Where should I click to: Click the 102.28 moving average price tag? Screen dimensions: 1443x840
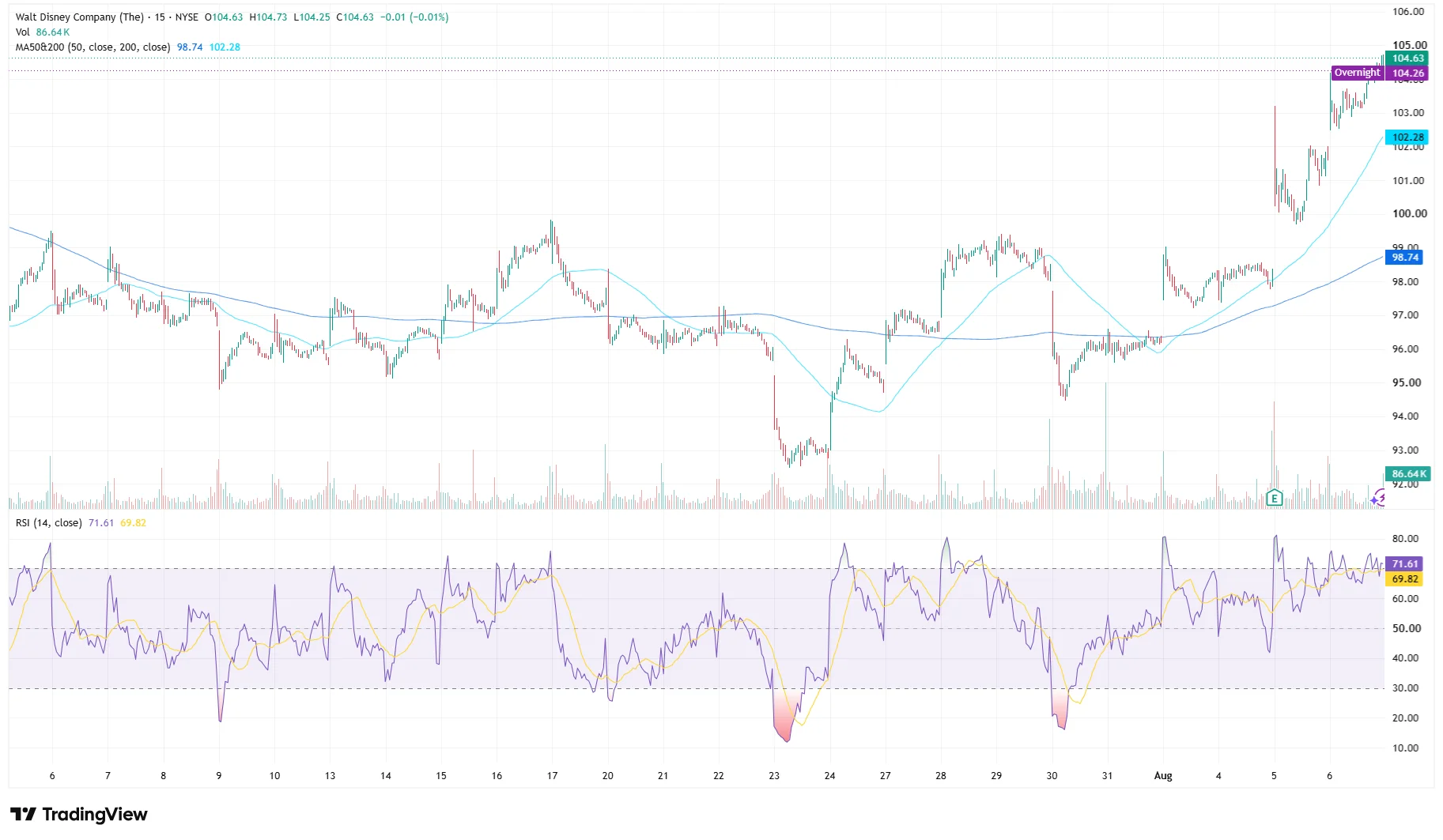coord(1407,137)
